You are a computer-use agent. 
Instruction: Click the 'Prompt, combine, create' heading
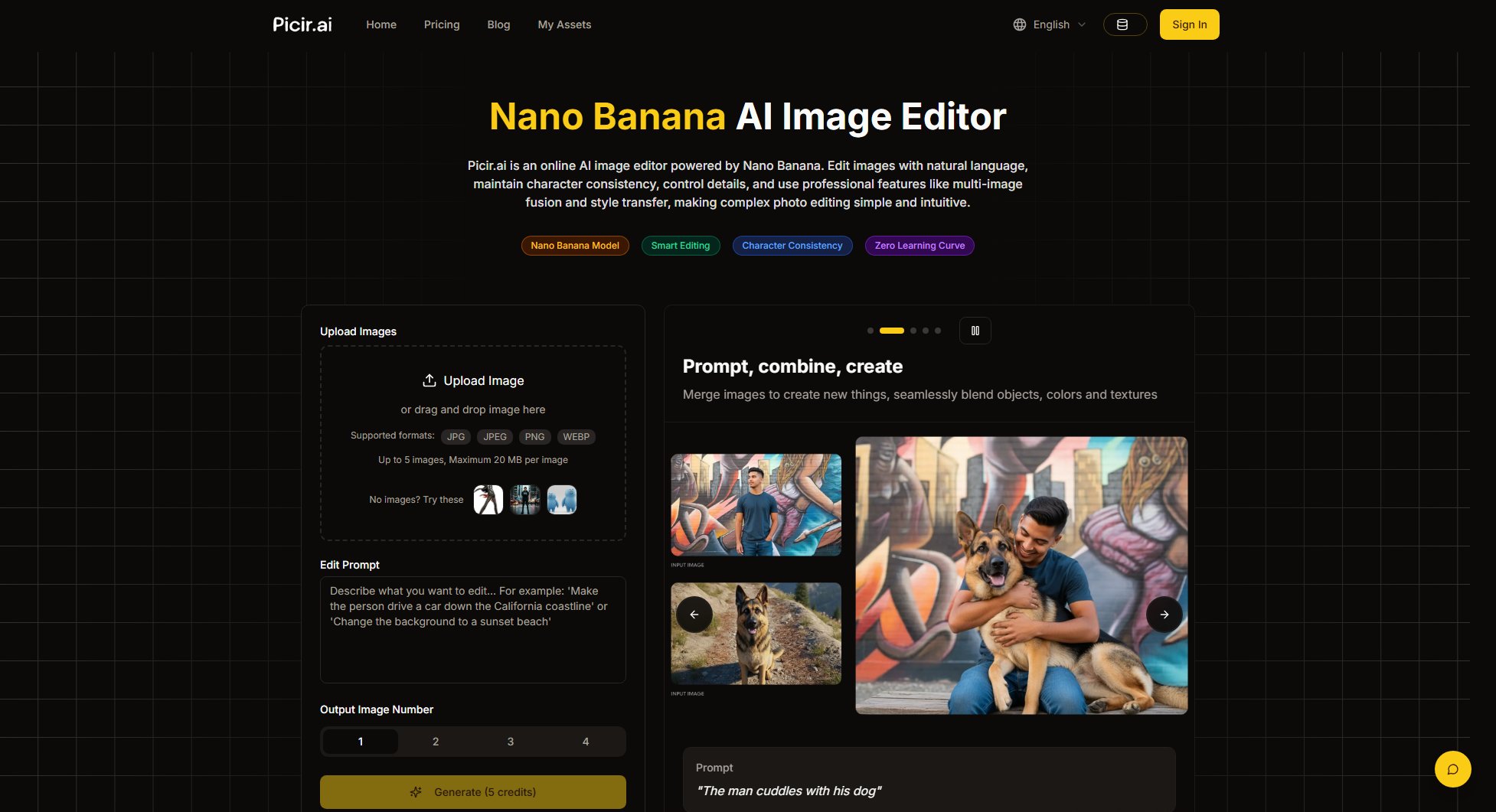792,367
